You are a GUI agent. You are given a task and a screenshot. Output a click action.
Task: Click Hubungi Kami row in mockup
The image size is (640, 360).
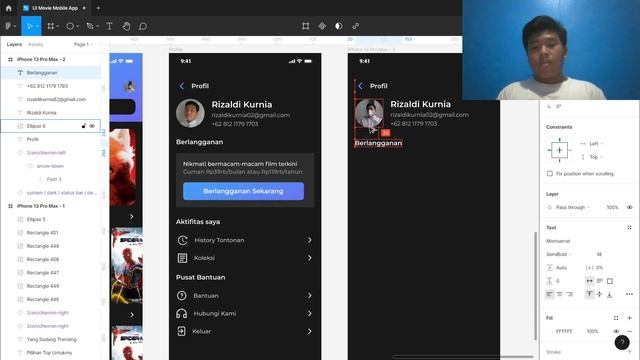click(x=245, y=313)
